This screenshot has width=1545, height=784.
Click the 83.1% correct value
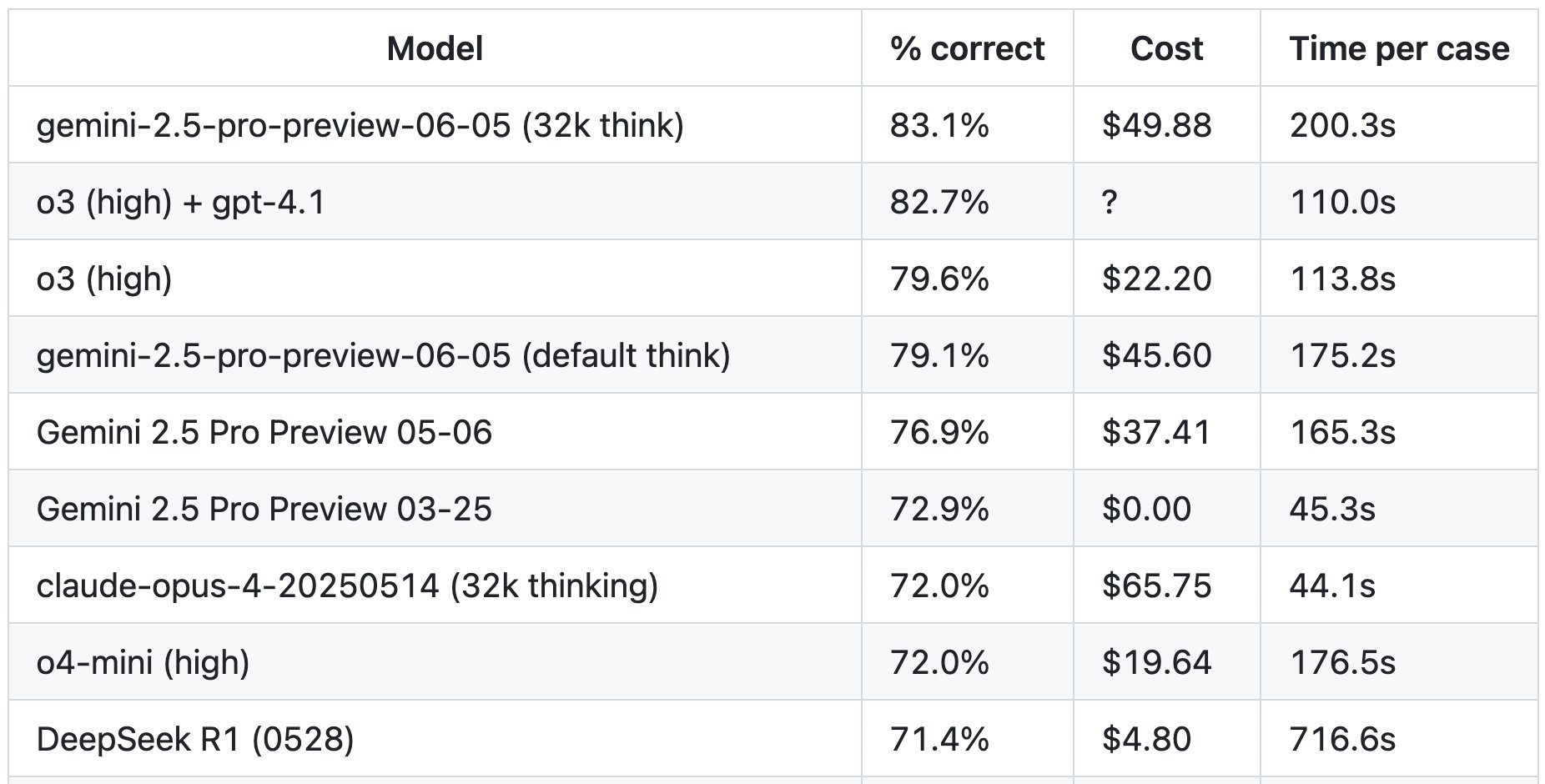click(939, 125)
